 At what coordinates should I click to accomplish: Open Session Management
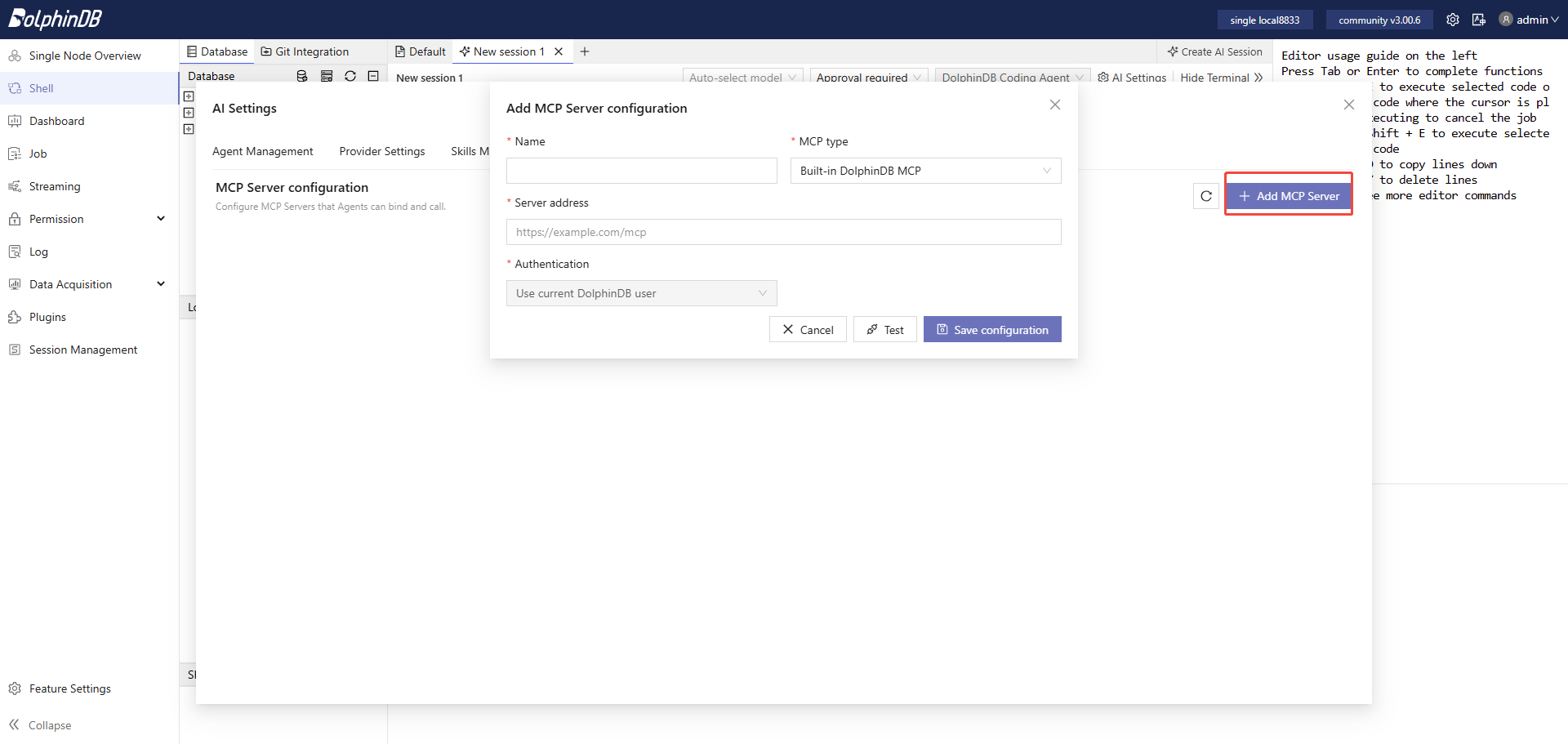[82, 350]
